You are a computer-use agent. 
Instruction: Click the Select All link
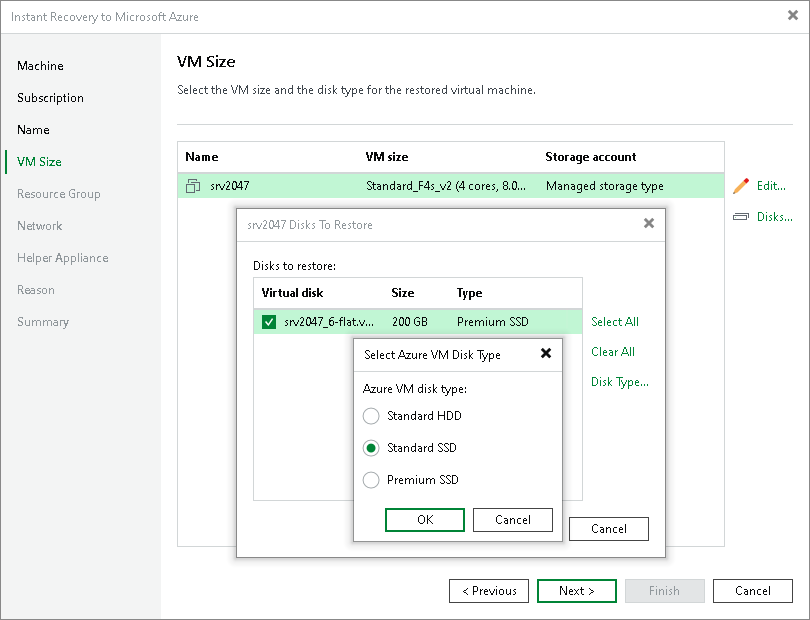615,322
